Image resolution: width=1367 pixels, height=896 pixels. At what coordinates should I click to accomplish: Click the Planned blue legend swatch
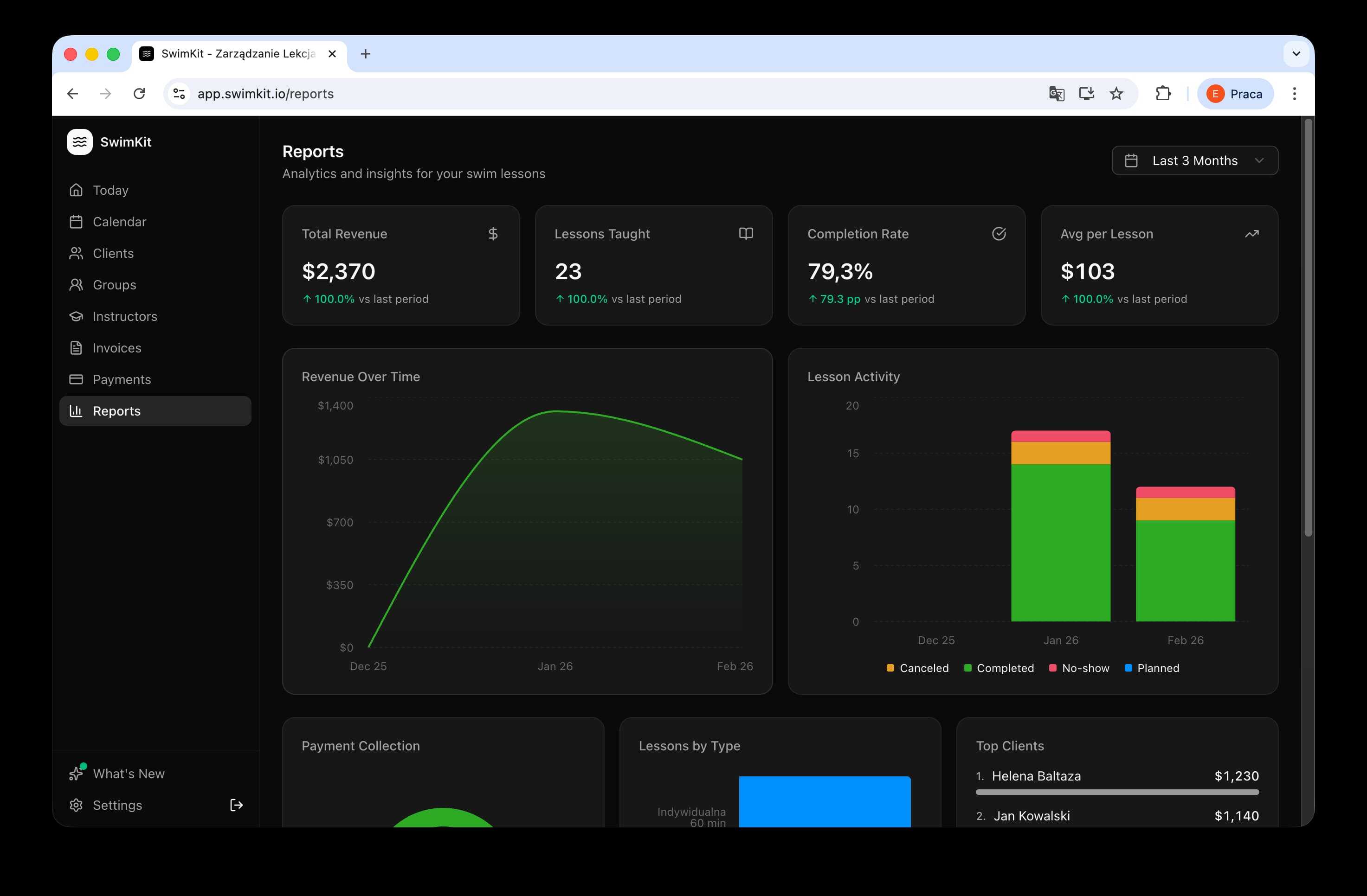(1128, 668)
